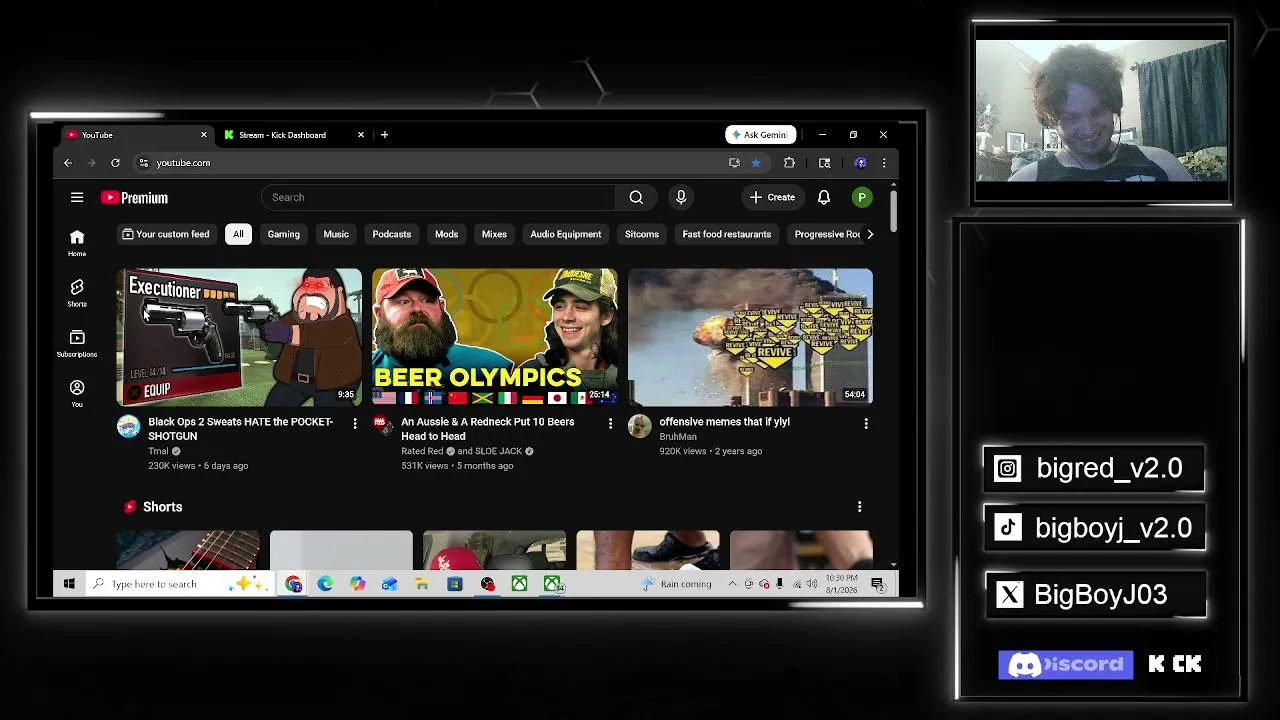Open BruhMan channel avatar

639,427
